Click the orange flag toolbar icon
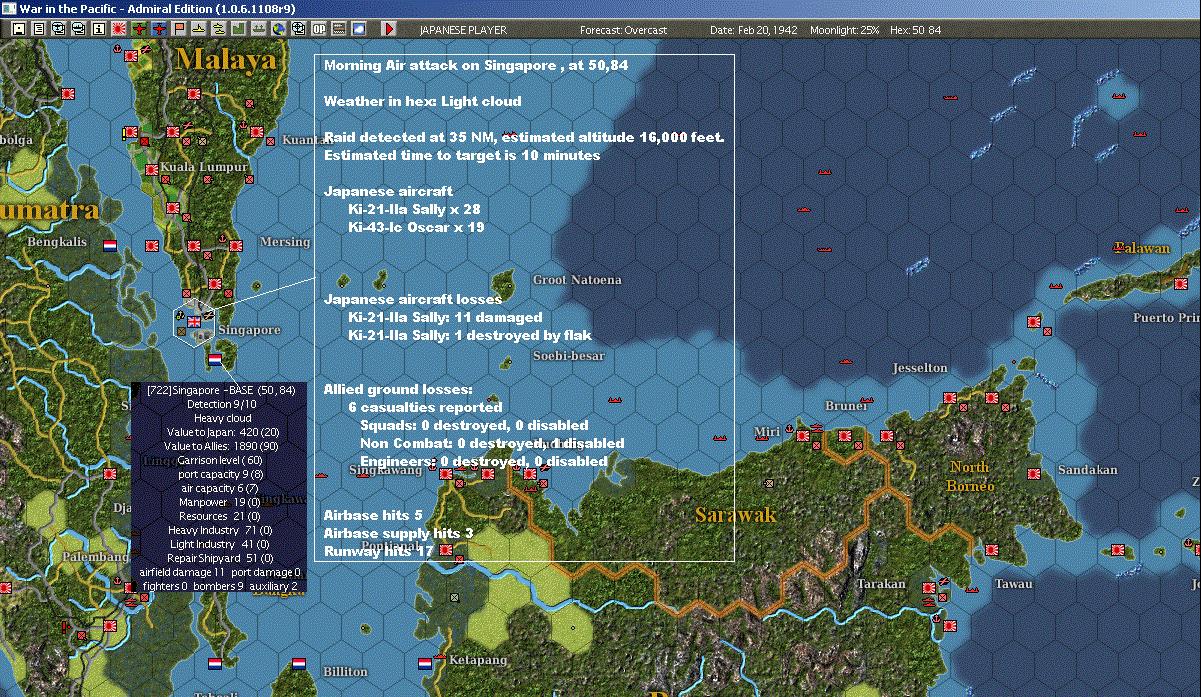The height and width of the screenshot is (697, 1201). (179, 29)
